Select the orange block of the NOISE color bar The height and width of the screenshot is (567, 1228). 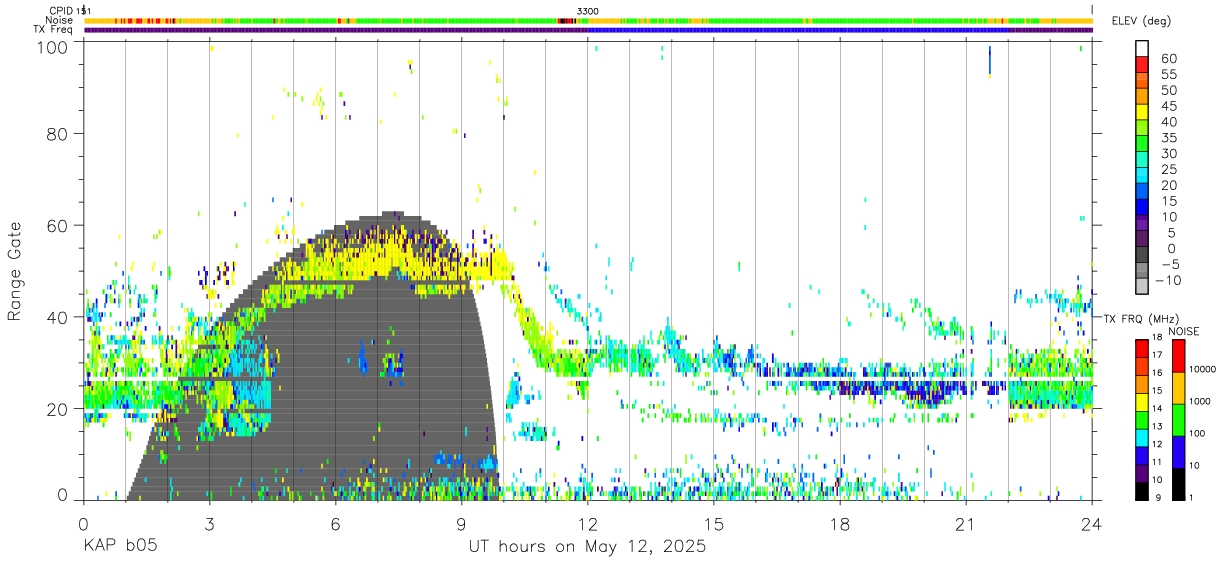pyautogui.click(x=1179, y=387)
